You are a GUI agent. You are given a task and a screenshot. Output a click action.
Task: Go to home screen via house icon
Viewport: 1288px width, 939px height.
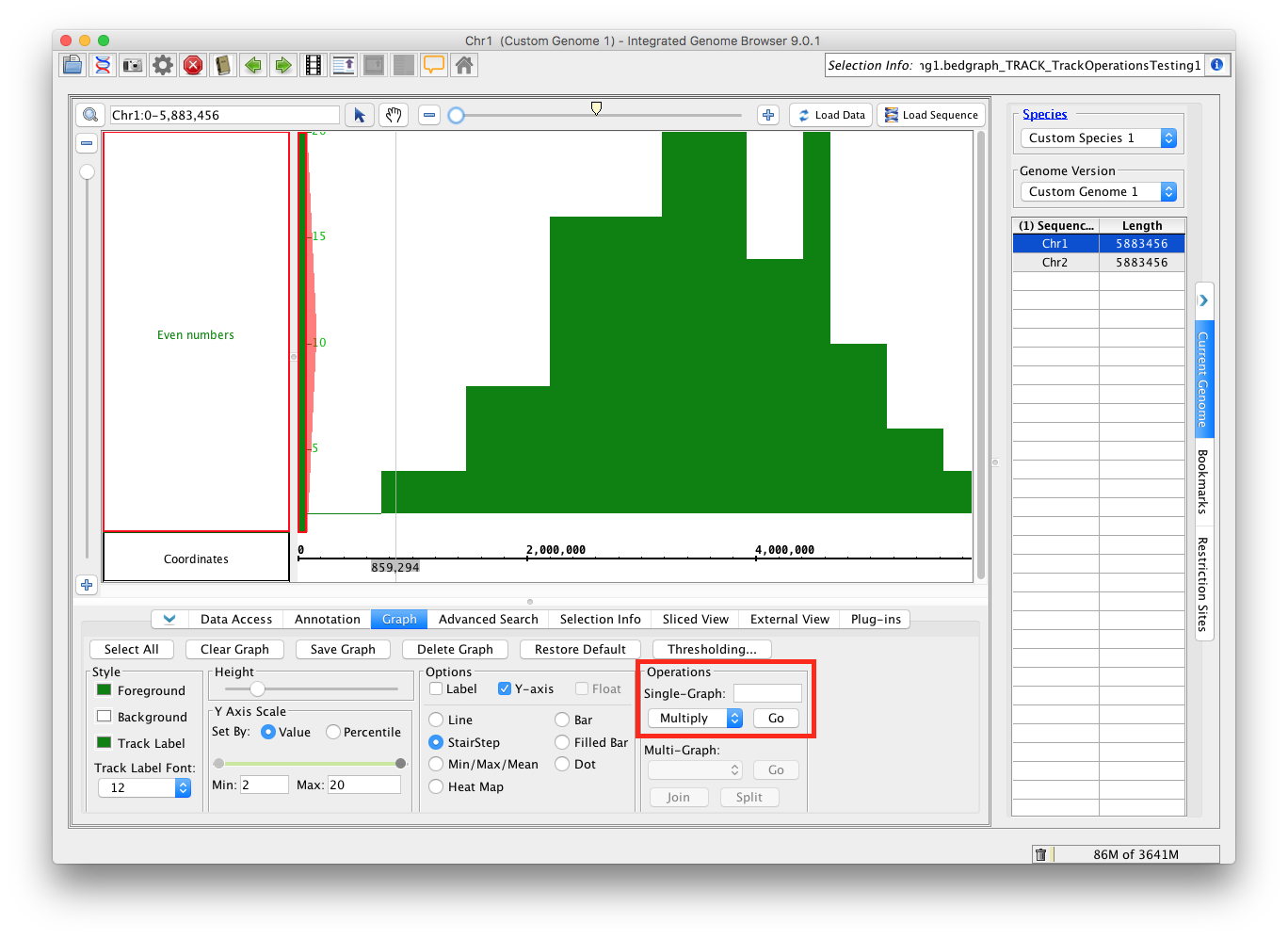pos(464,65)
